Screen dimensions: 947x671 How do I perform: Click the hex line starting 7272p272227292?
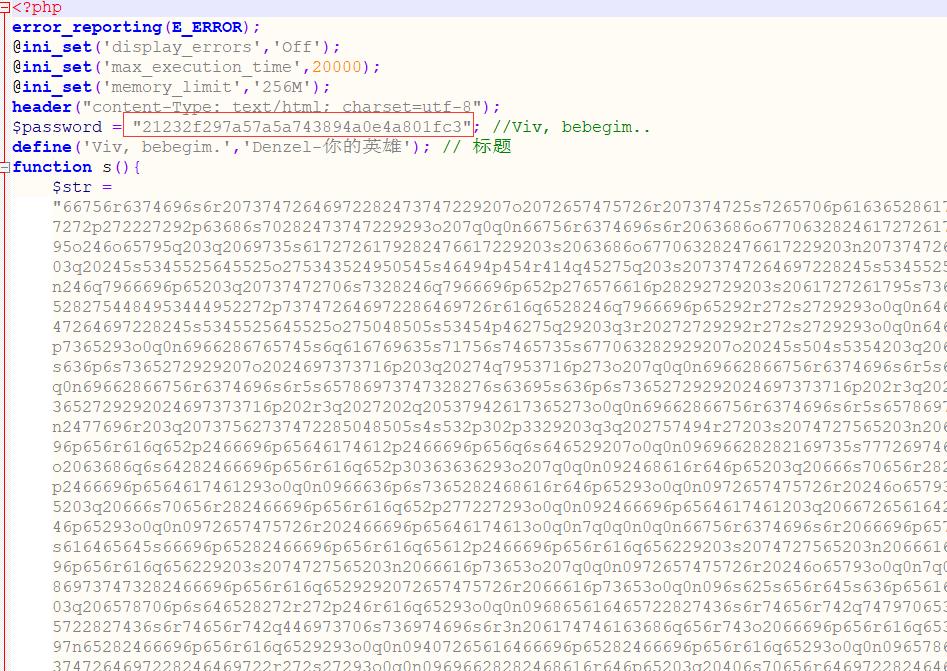point(499,226)
